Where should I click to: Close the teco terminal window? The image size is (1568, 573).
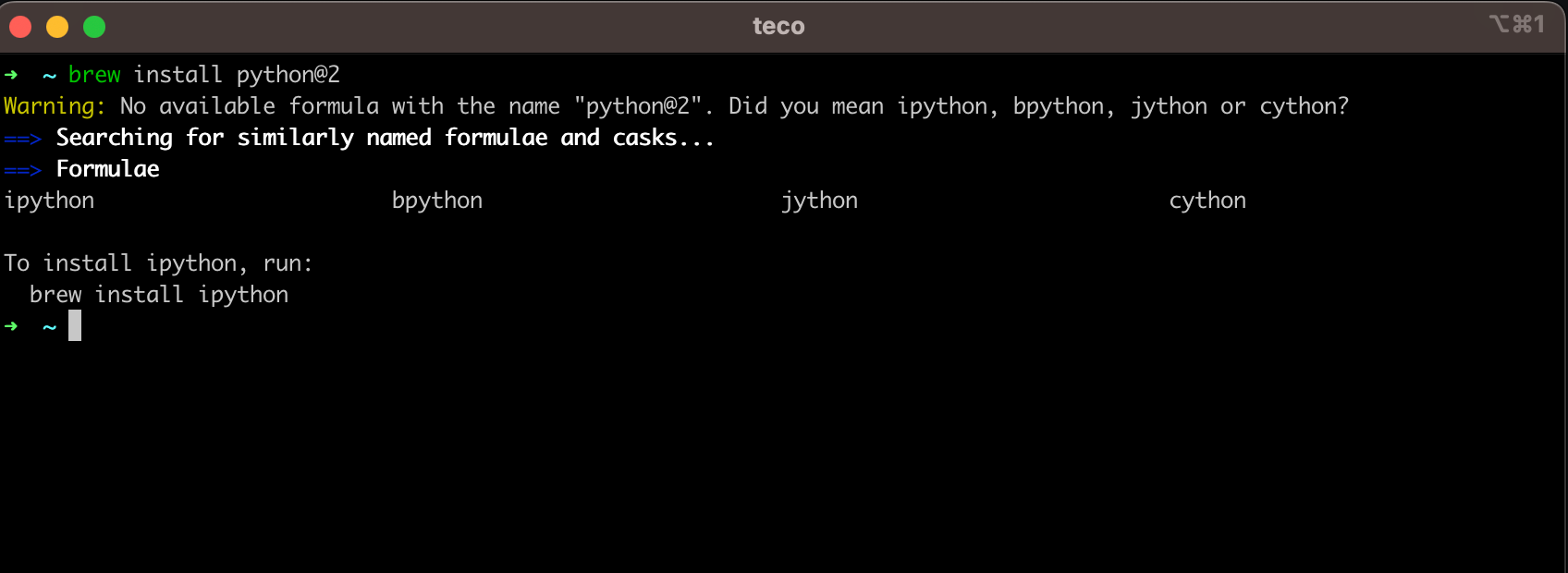click(20, 27)
